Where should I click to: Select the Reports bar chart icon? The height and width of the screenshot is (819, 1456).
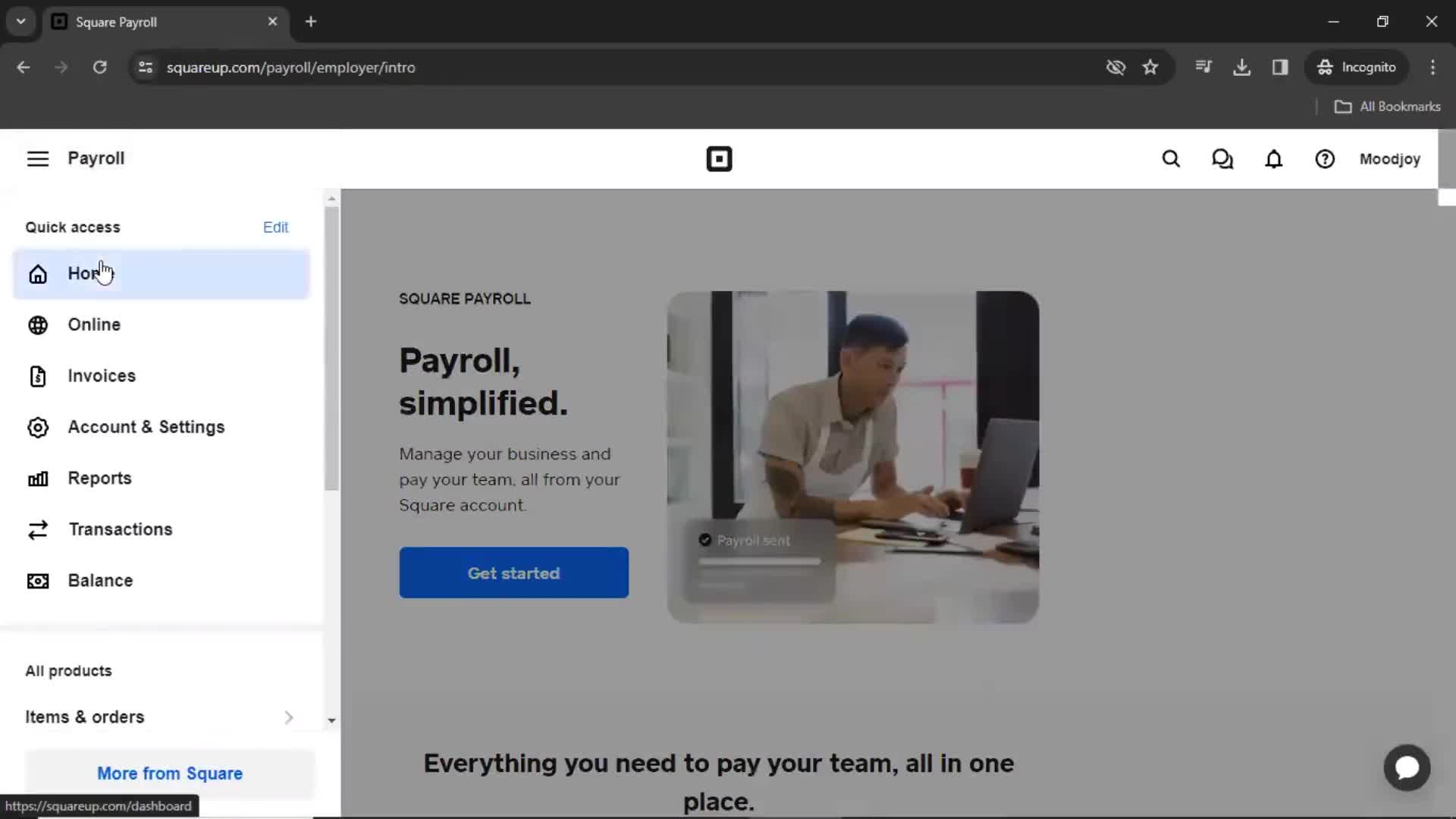coord(38,478)
